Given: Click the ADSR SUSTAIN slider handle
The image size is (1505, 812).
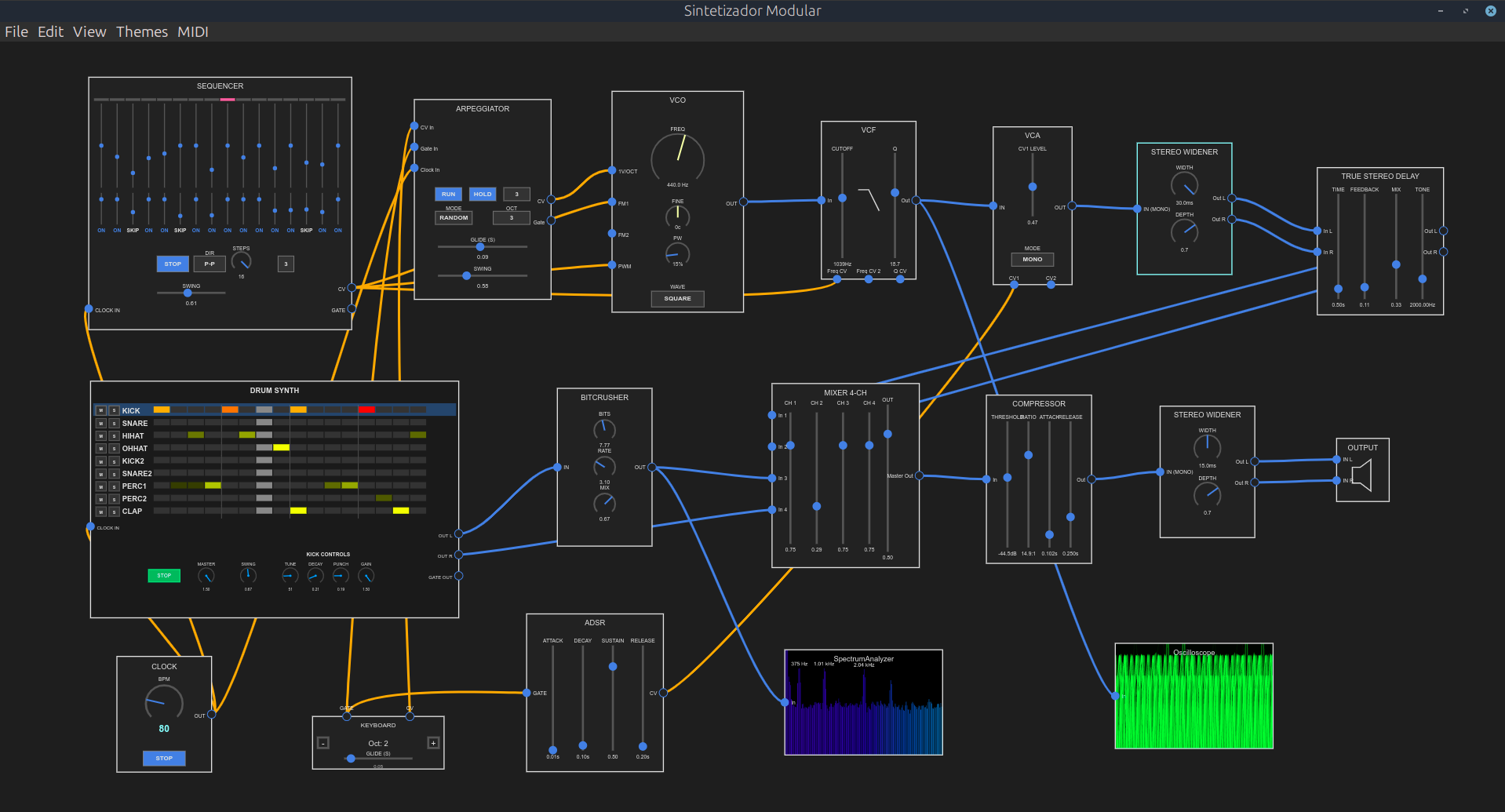Looking at the screenshot, I should [613, 666].
